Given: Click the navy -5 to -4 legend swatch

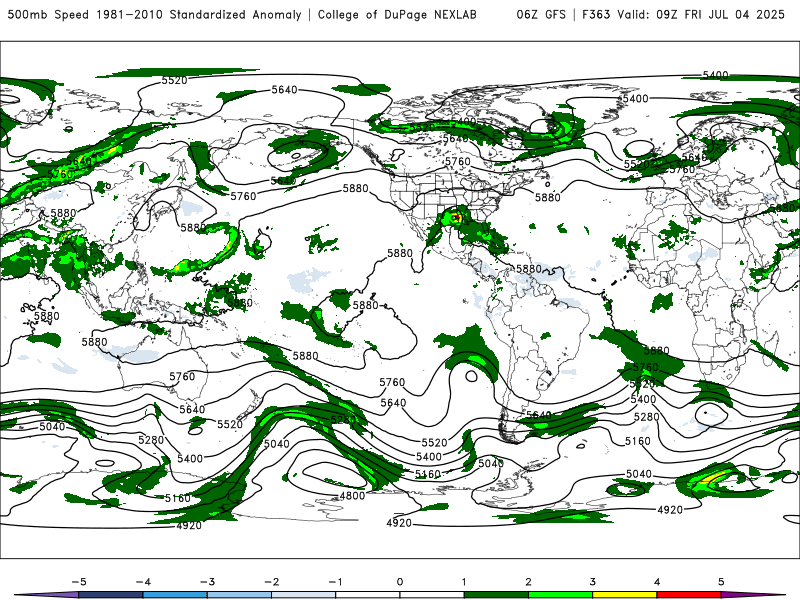Looking at the screenshot, I should pyautogui.click(x=111, y=595).
